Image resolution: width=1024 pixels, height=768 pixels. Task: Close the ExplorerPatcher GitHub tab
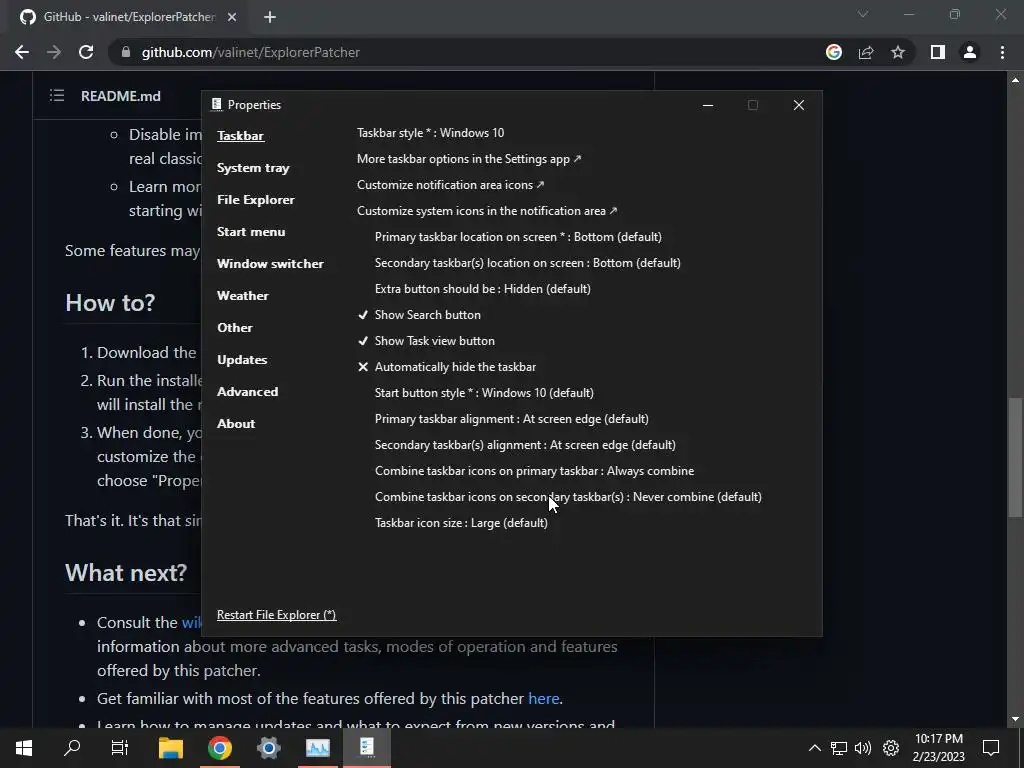pyautogui.click(x=232, y=17)
